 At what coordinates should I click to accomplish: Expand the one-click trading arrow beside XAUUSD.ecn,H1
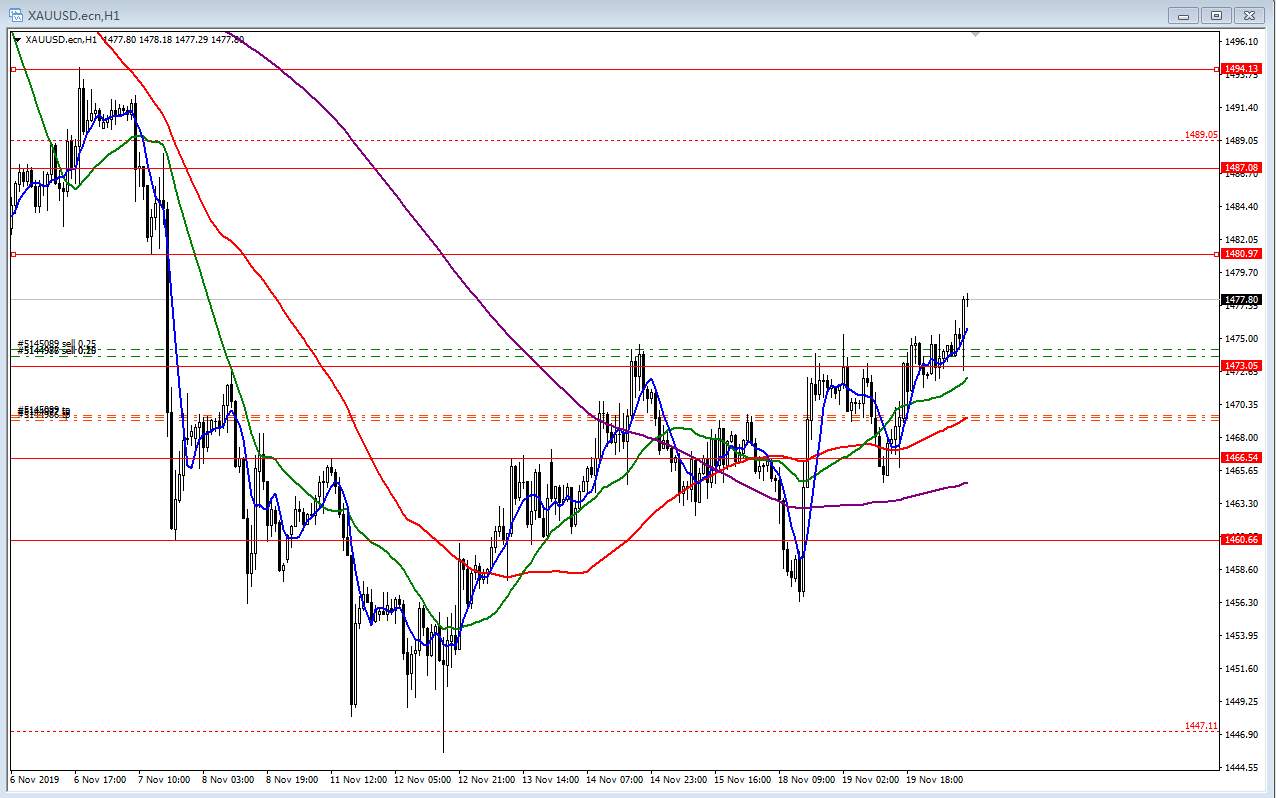[x=17, y=39]
